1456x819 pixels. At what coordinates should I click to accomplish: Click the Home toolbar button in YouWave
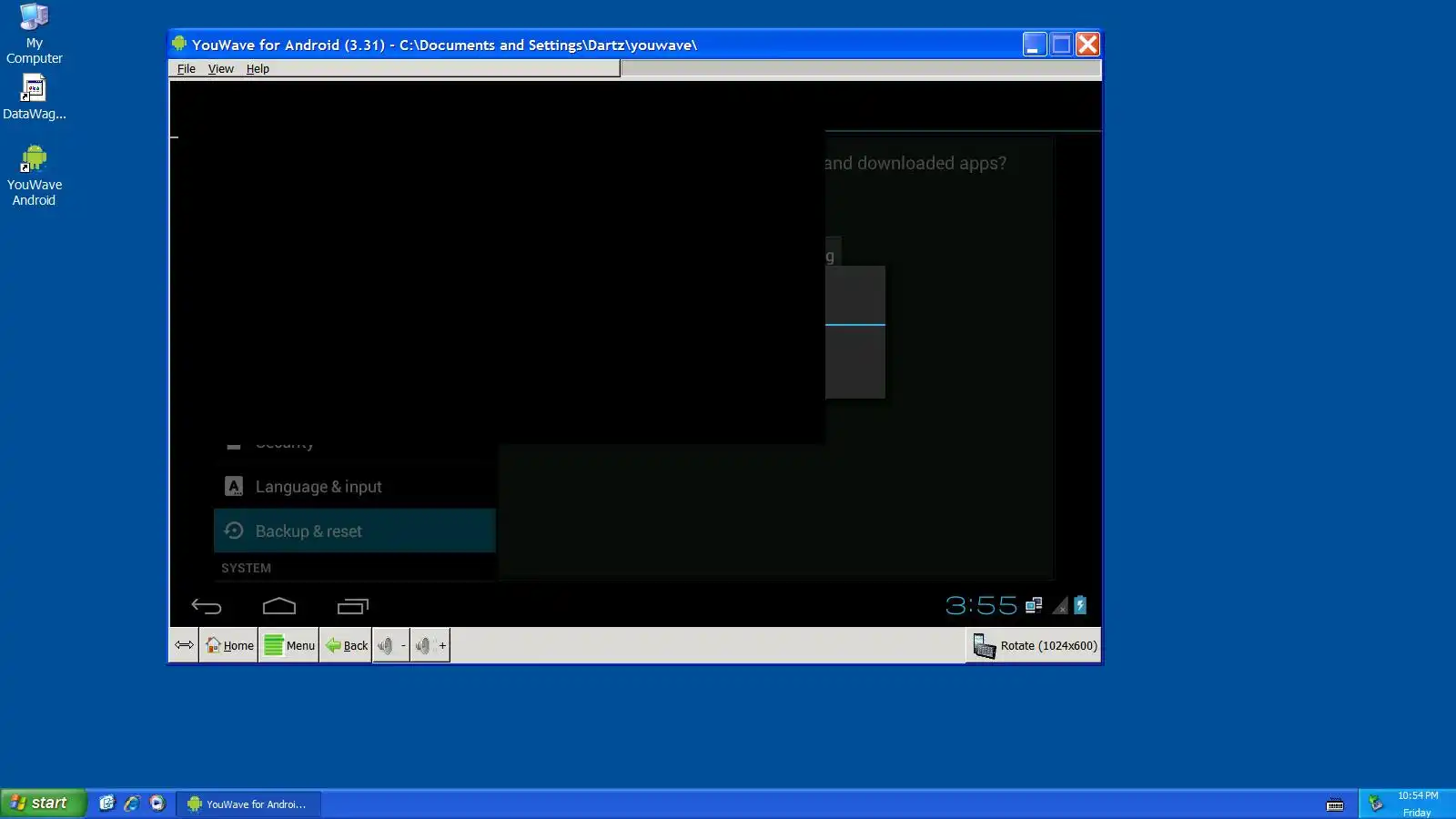(x=229, y=645)
